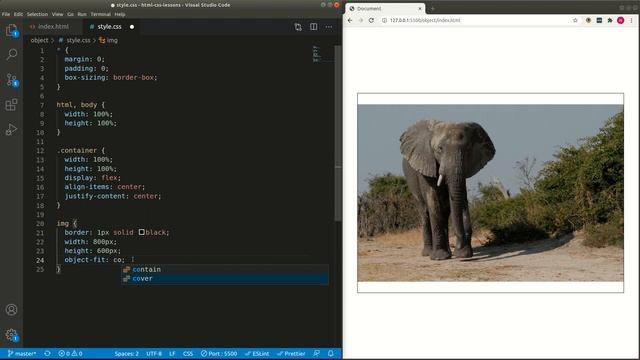Click the Prettier status bar item
The height and width of the screenshot is (360, 640).
click(291, 353)
